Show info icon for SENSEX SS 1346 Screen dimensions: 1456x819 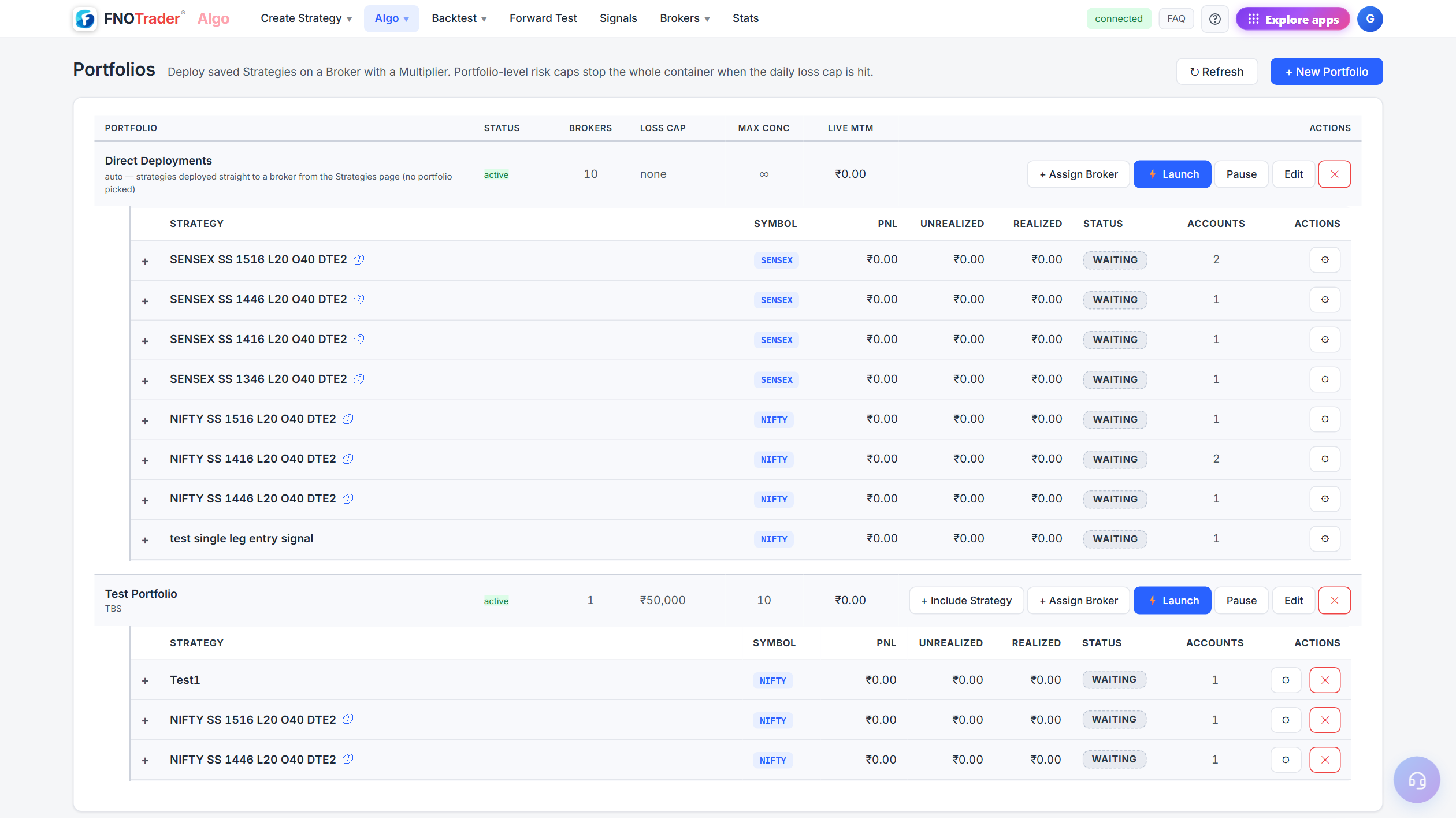359,379
